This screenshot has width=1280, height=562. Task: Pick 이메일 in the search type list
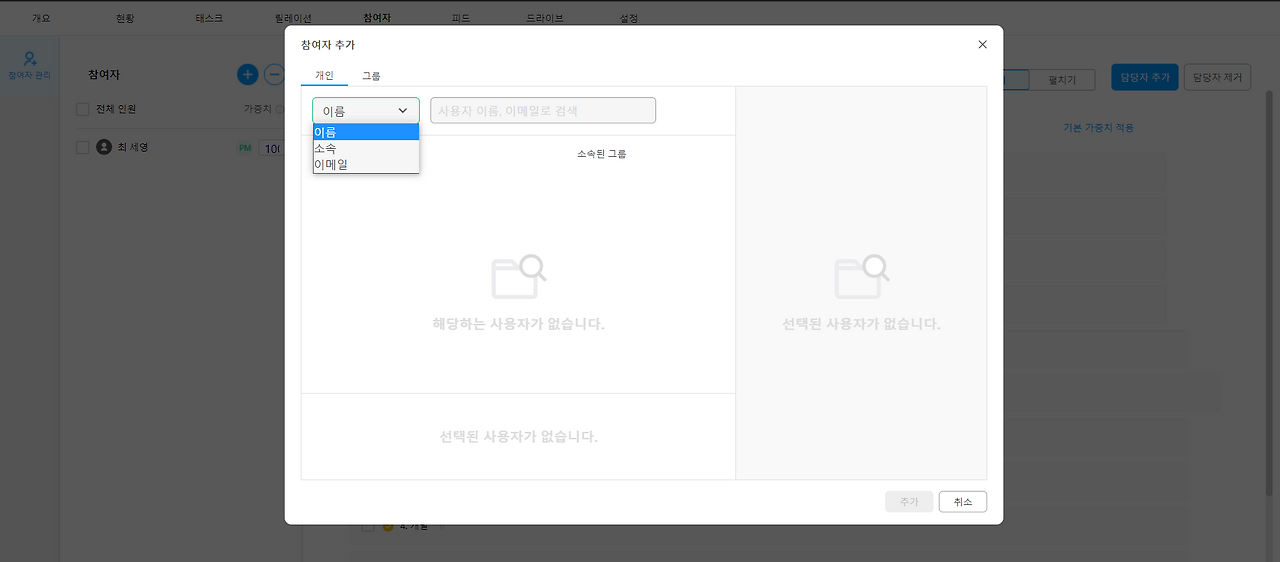point(366,164)
